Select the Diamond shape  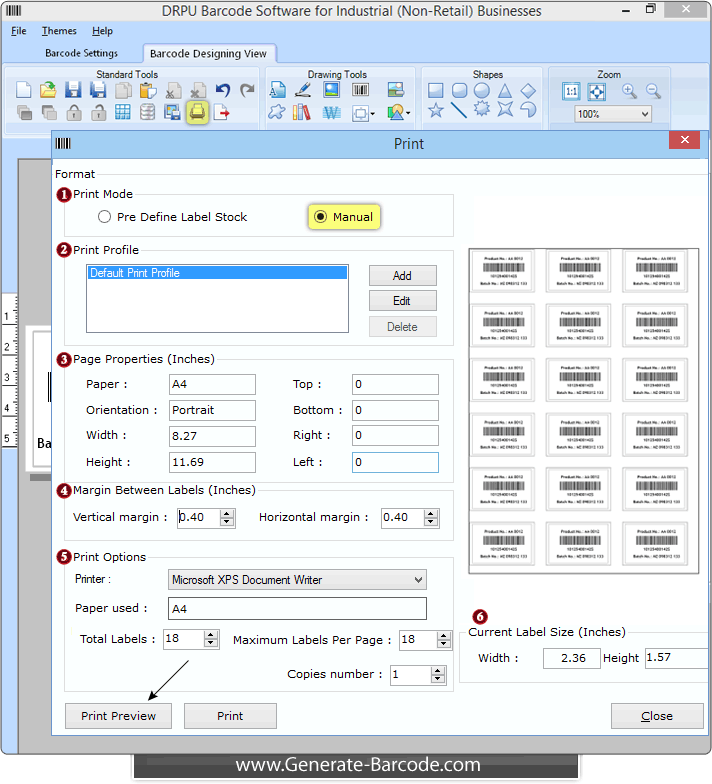point(528,90)
